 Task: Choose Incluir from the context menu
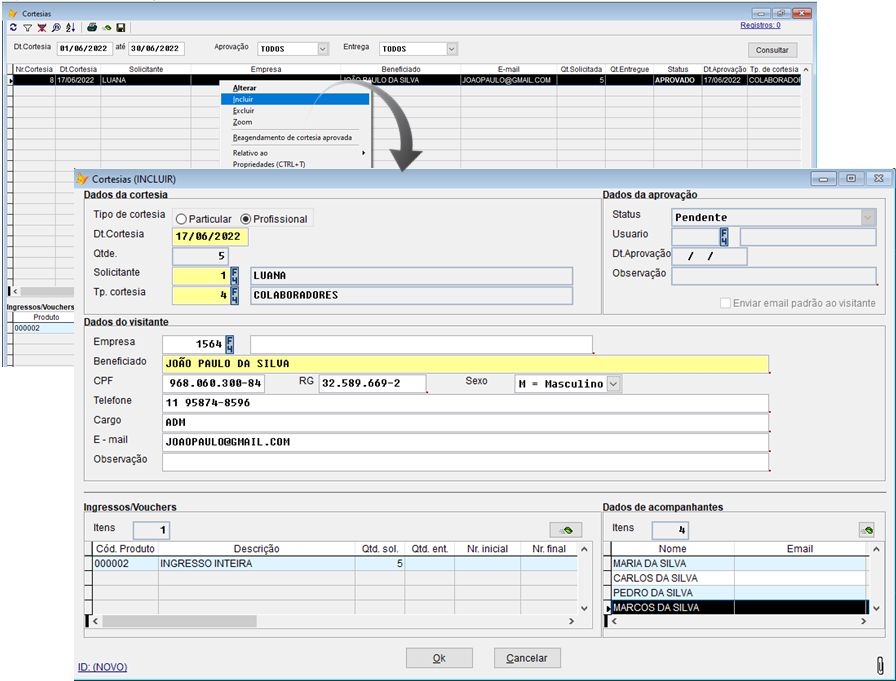tap(243, 99)
